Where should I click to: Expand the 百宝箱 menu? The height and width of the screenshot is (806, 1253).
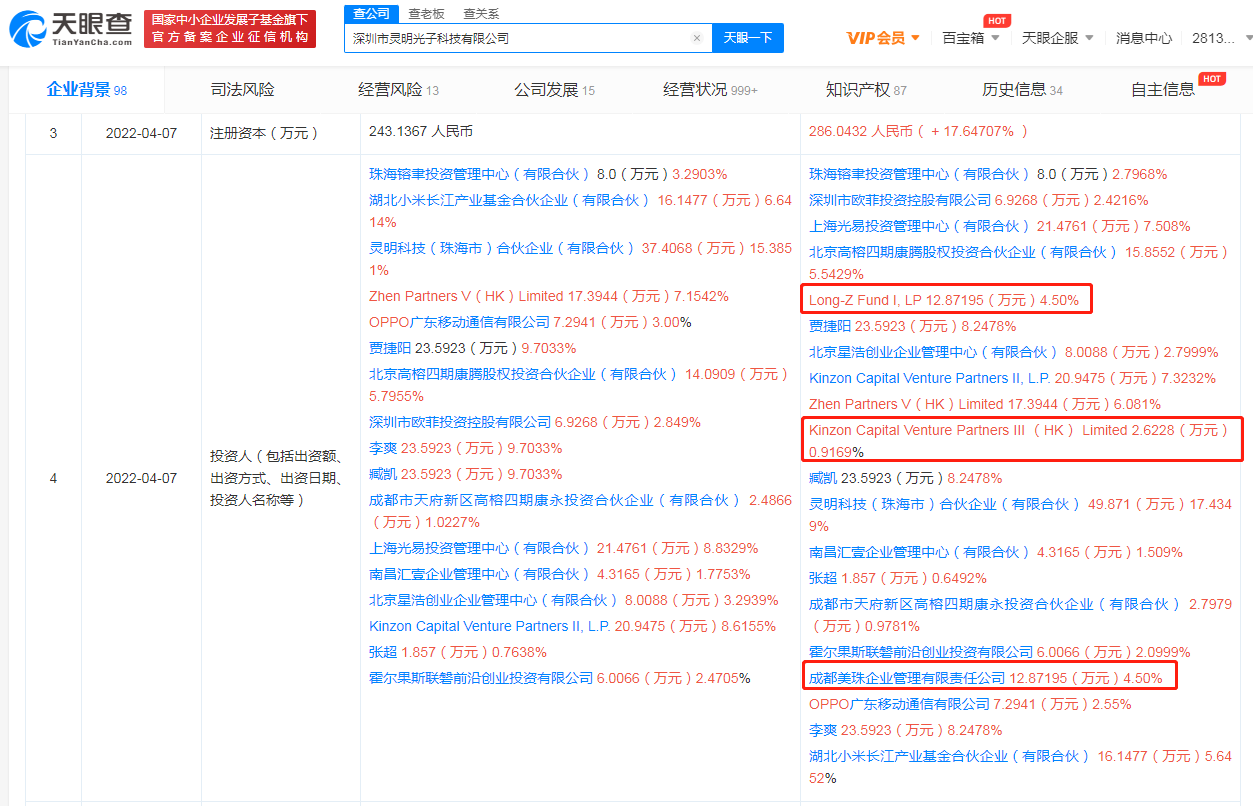point(969,38)
